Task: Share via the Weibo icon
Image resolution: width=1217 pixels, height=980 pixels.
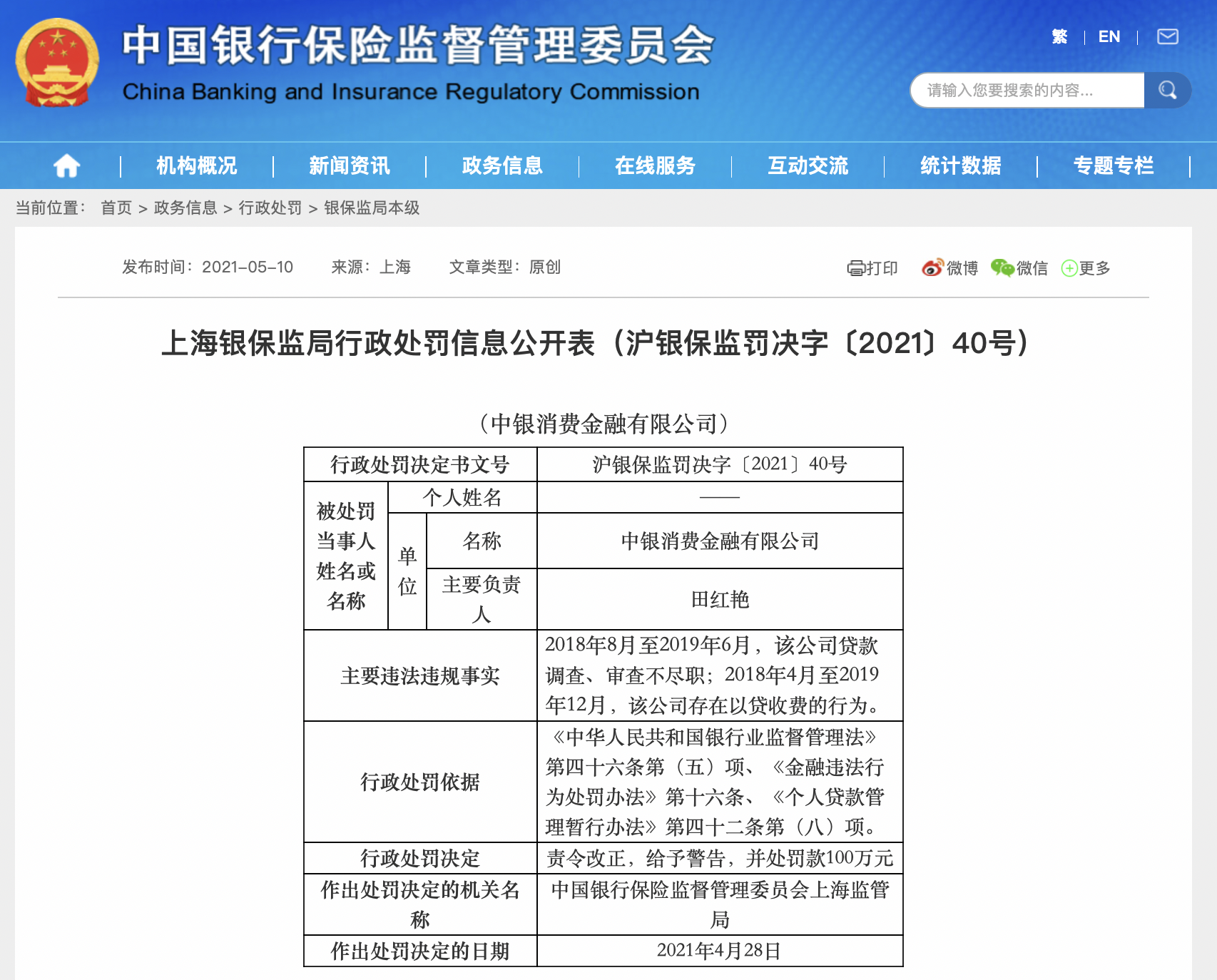Action: [932, 268]
